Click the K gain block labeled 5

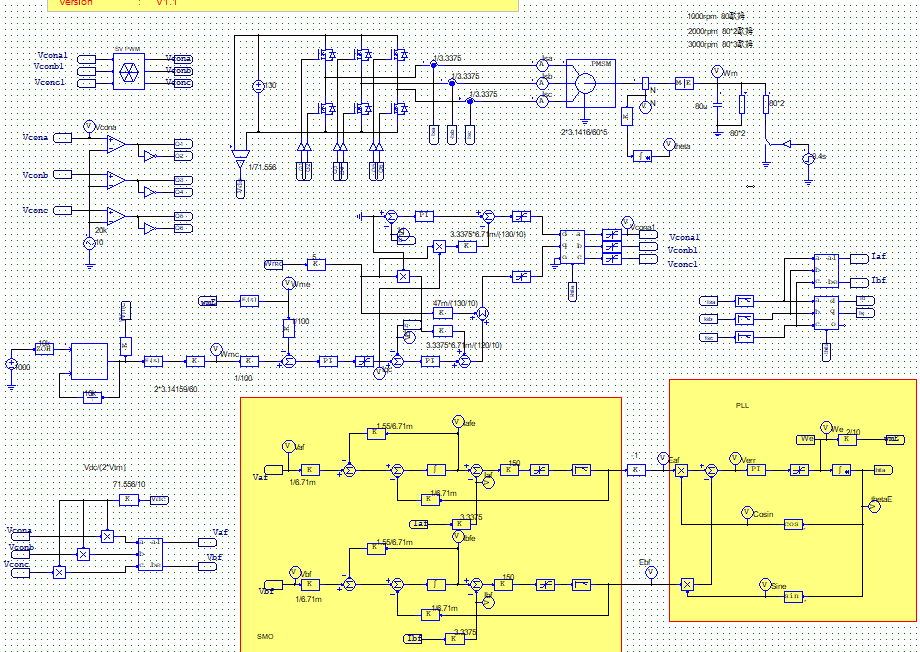(316, 265)
